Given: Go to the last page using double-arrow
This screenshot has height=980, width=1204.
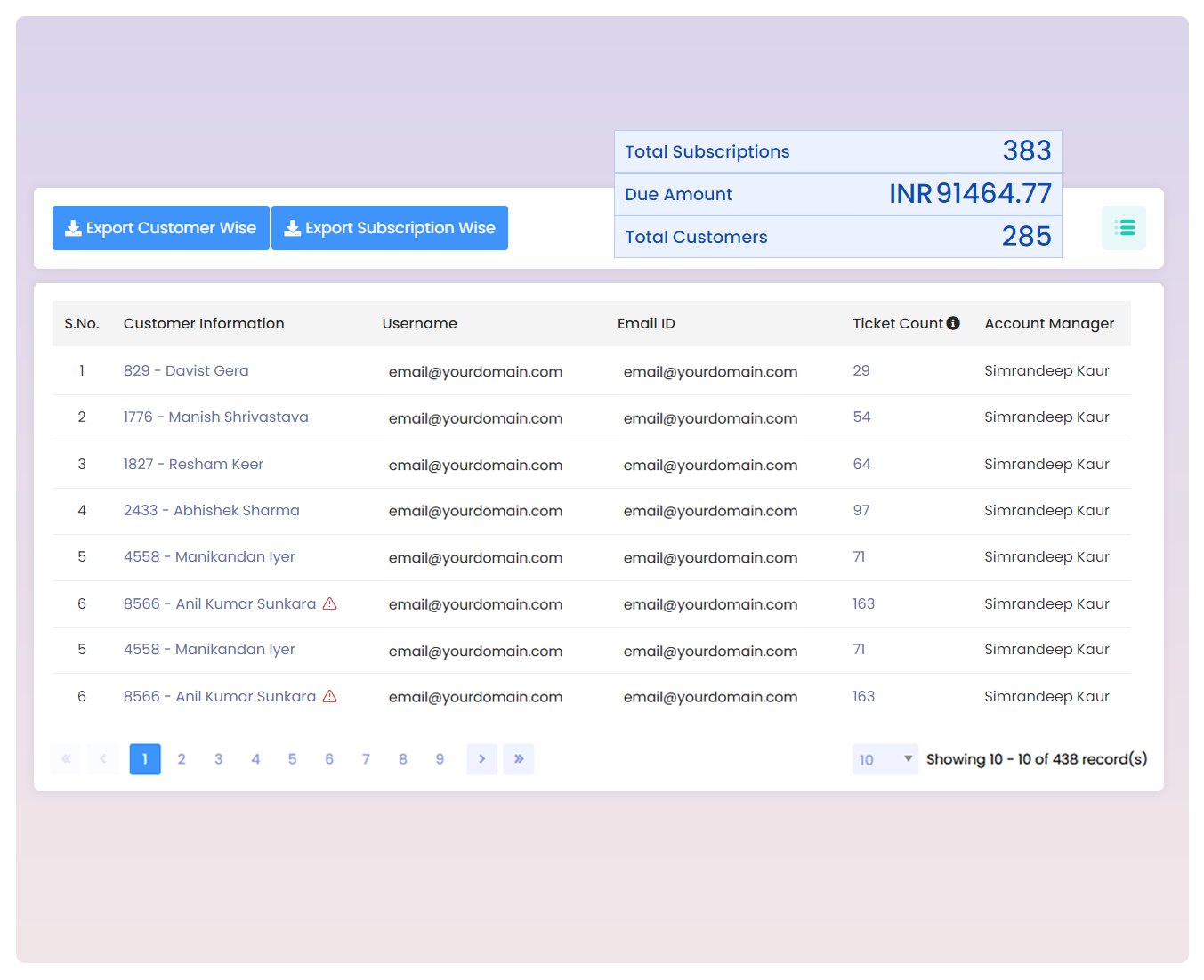Looking at the screenshot, I should 518,759.
